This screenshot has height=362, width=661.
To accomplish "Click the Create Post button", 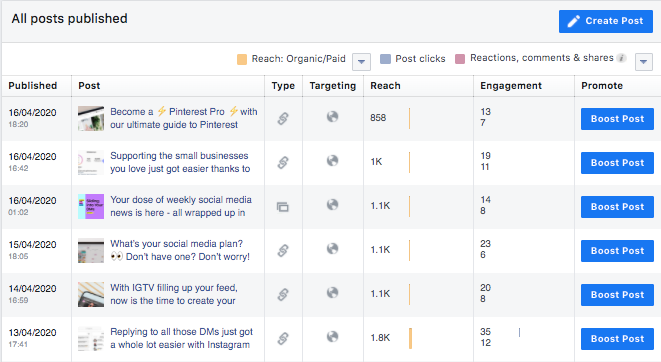I will pyautogui.click(x=606, y=21).
